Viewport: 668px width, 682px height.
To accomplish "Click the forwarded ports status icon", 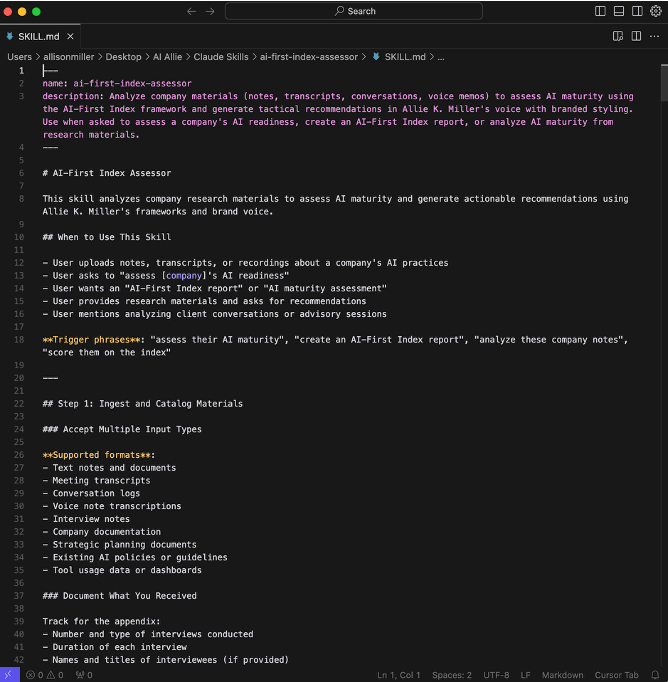I will point(84,675).
